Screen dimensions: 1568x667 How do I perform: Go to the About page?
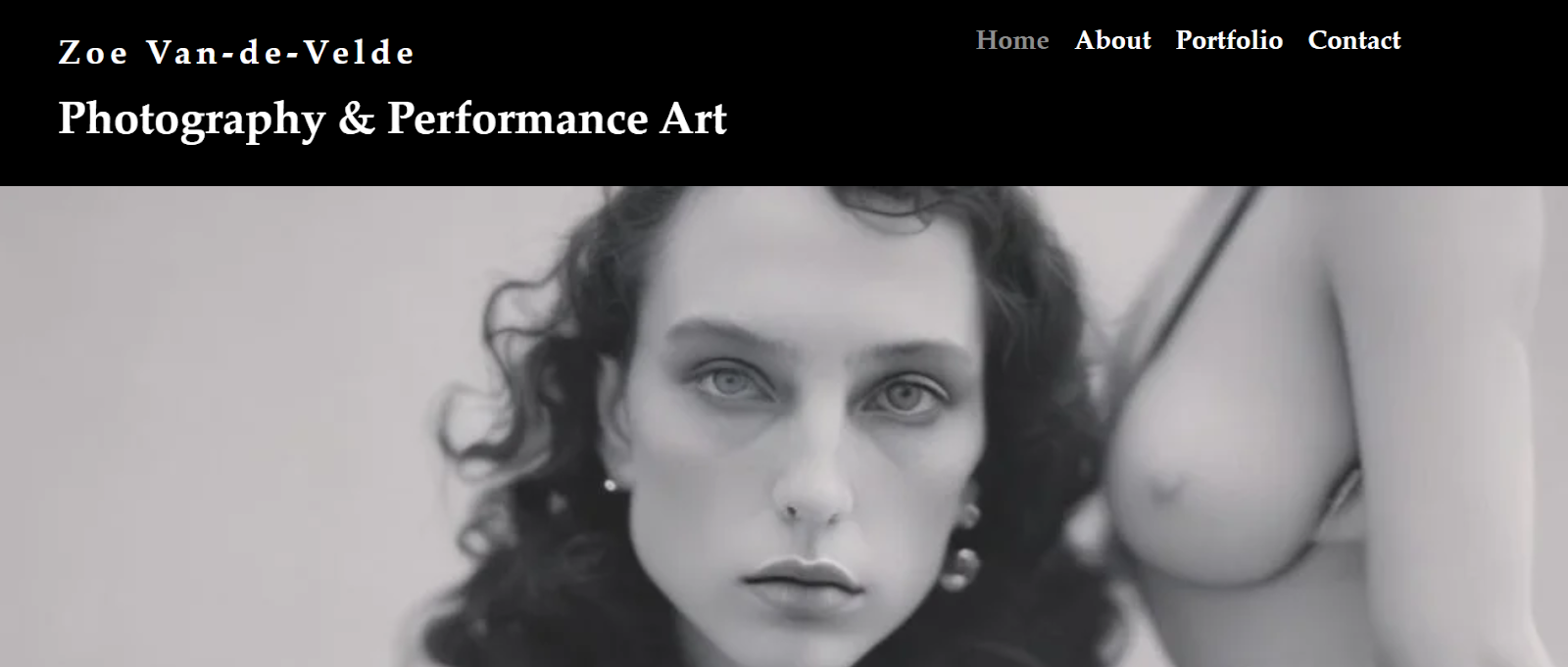click(x=1112, y=40)
